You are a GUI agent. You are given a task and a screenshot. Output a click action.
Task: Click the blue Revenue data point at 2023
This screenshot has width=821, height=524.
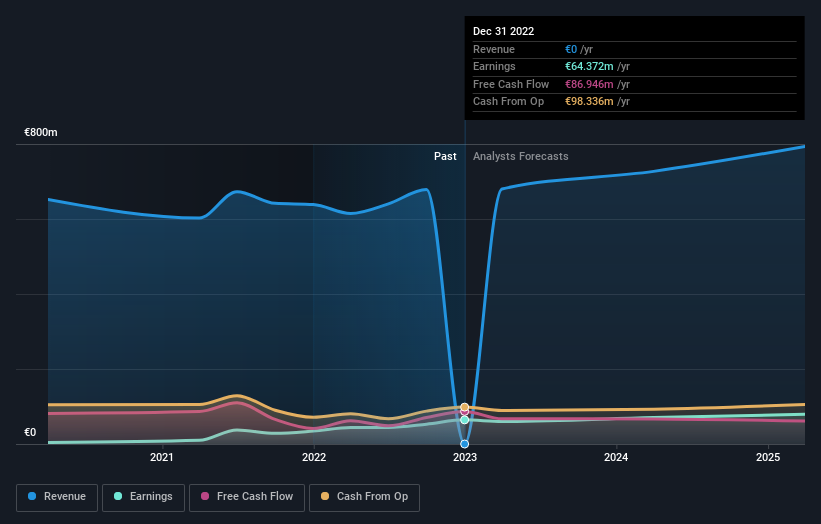464,444
